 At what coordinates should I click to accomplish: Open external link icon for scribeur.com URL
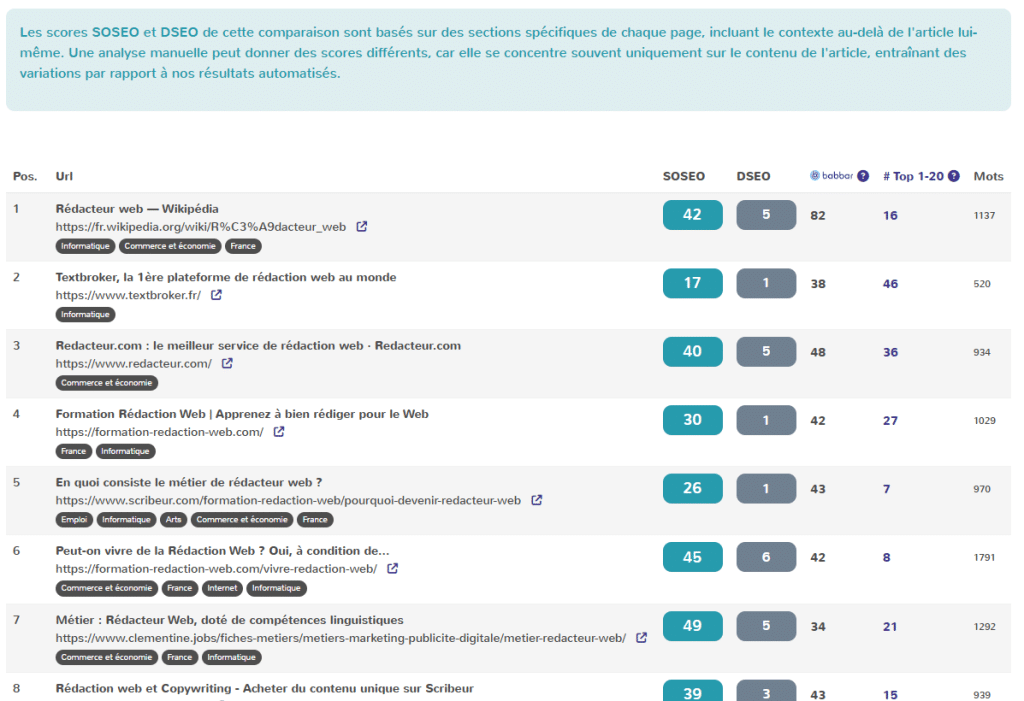pyautogui.click(x=536, y=500)
